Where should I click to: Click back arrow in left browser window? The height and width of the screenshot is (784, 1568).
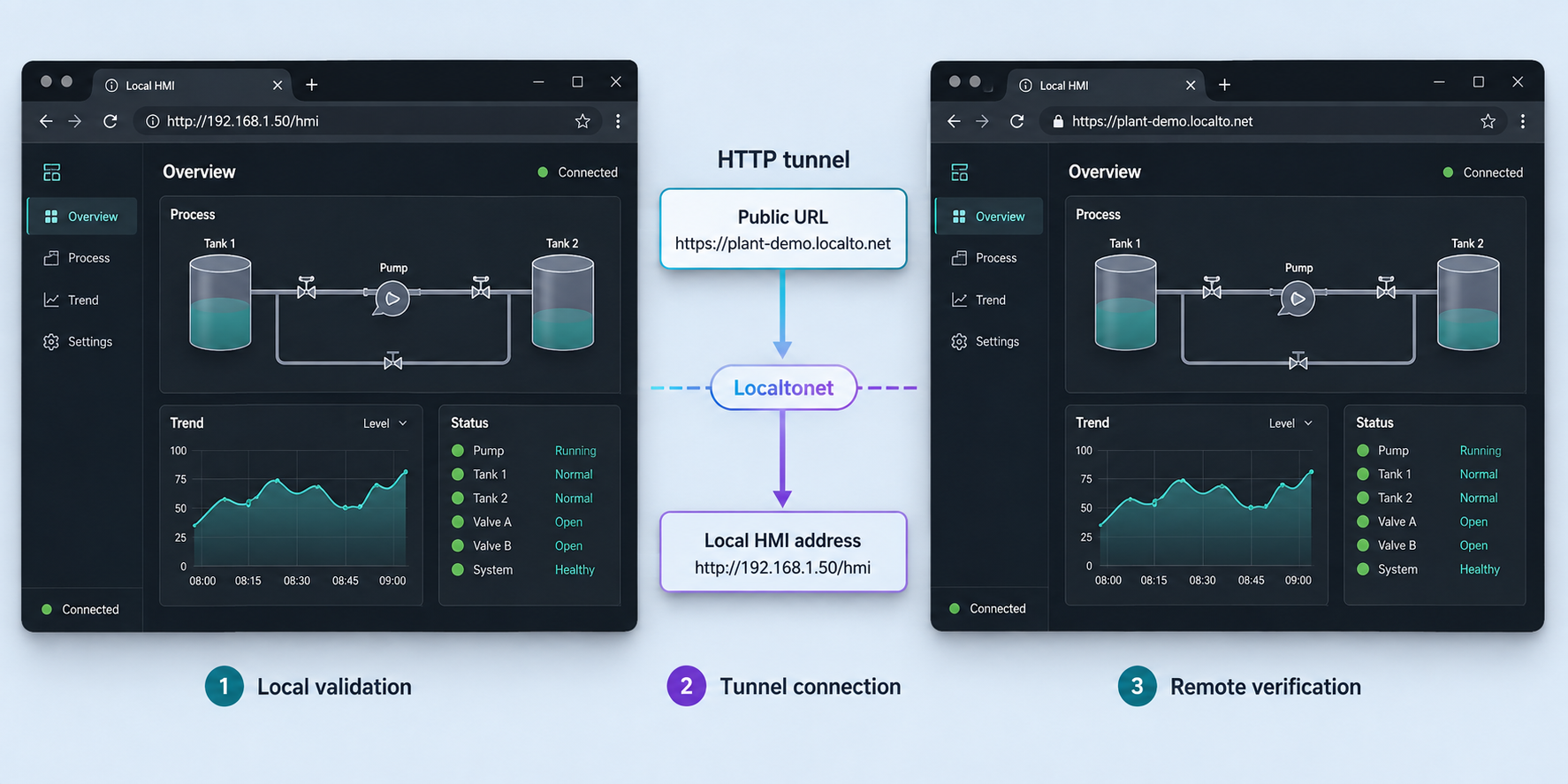click(x=46, y=121)
